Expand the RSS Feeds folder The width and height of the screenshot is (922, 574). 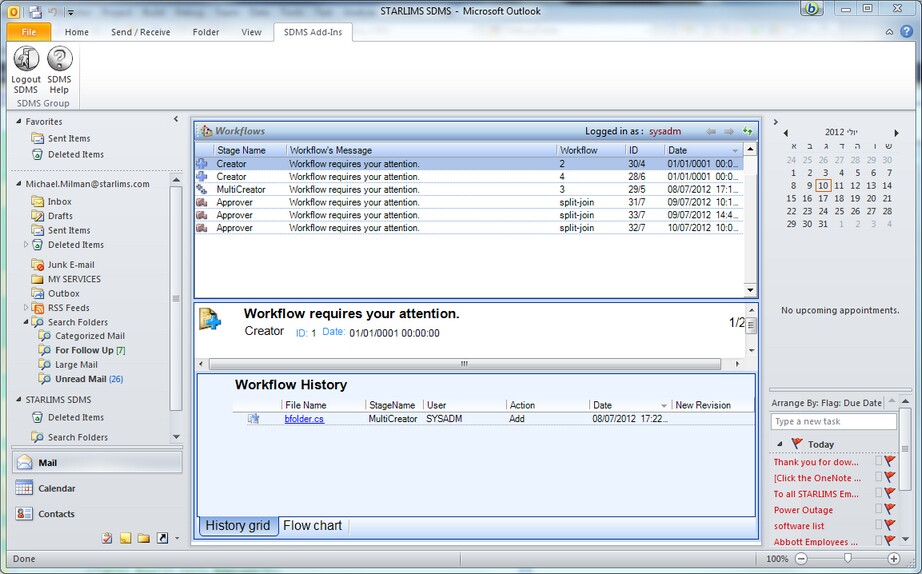(x=25, y=308)
